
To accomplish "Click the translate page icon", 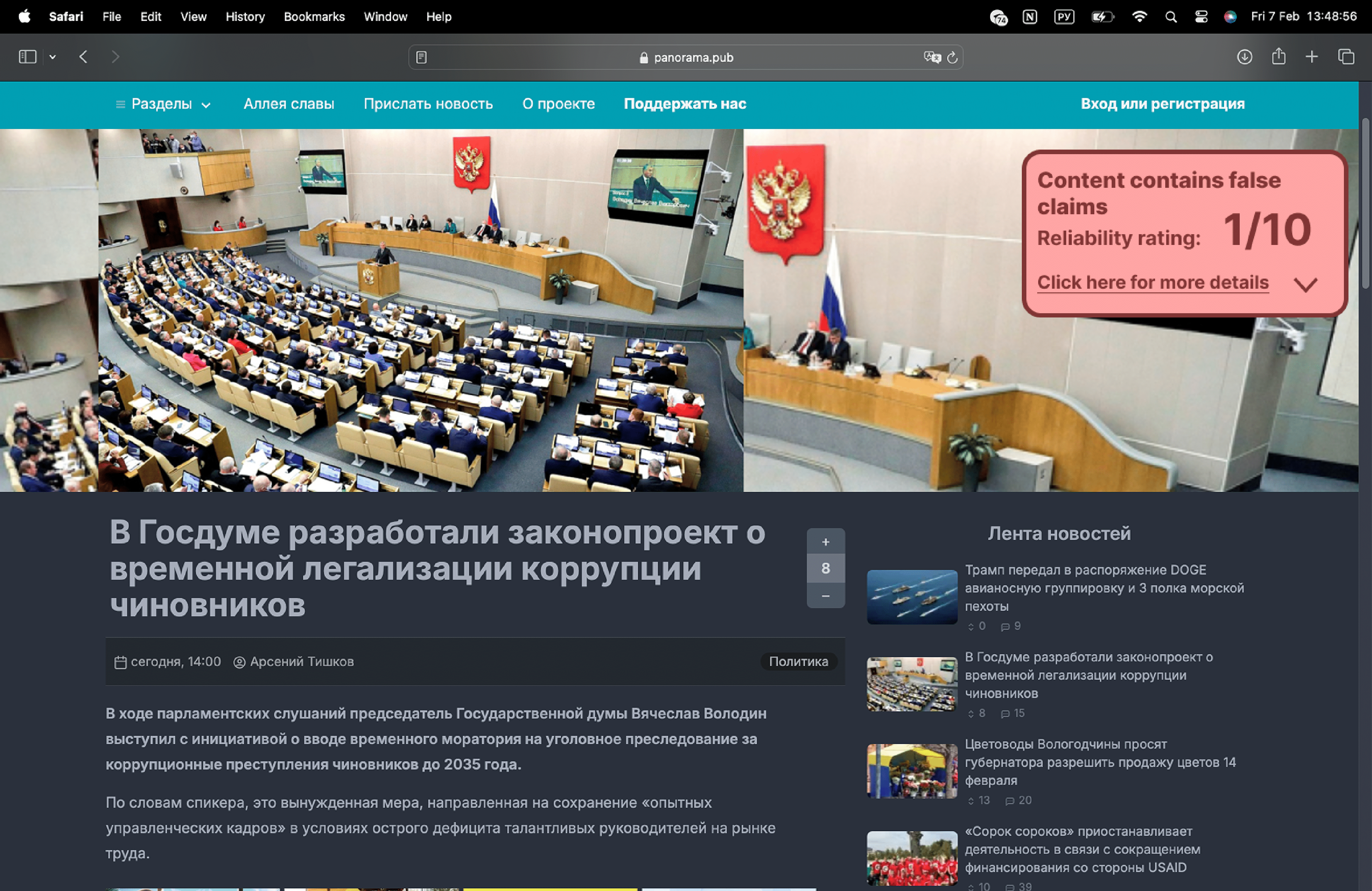I will pos(932,57).
